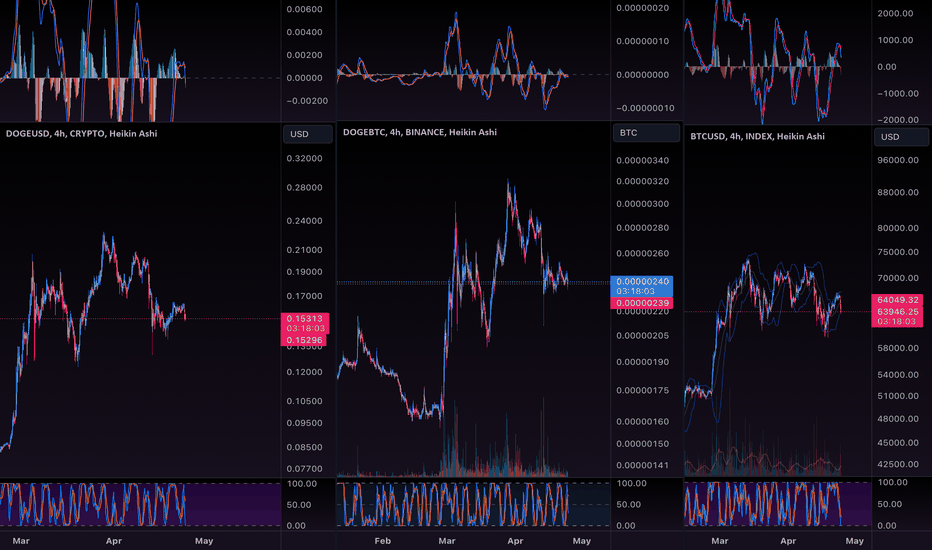Click the Feb label on the time axis
The image size is (932, 550).
coord(383,540)
